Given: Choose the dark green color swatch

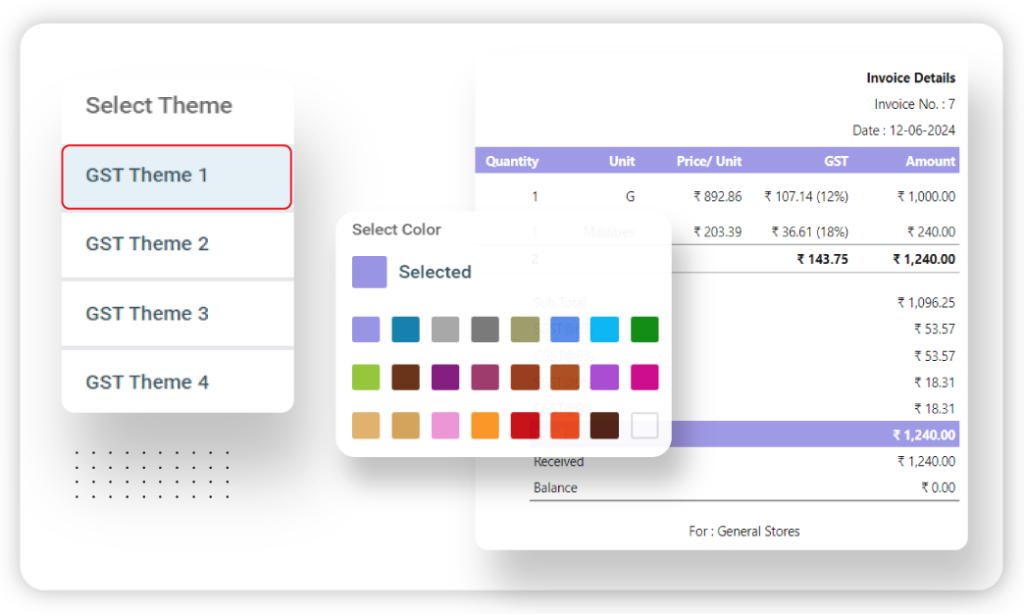Looking at the screenshot, I should tap(645, 329).
